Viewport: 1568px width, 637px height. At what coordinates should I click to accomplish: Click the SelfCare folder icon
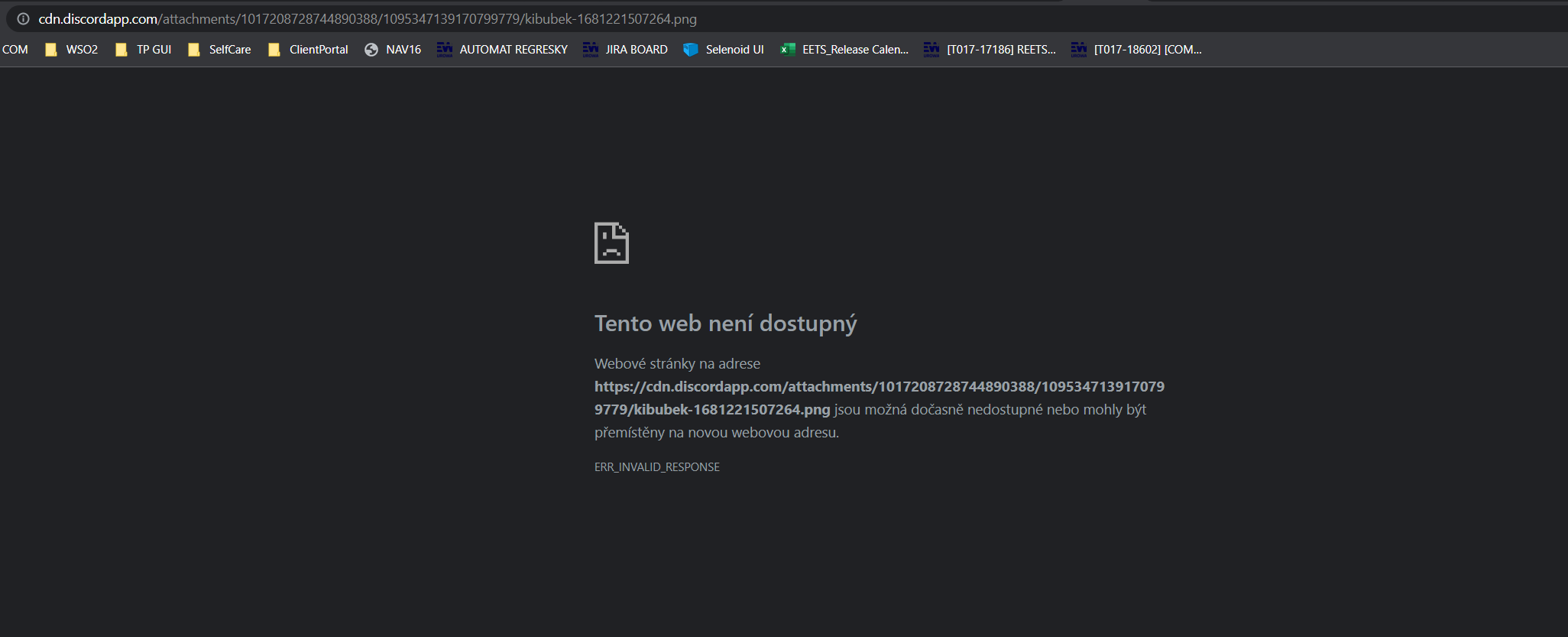(x=194, y=50)
